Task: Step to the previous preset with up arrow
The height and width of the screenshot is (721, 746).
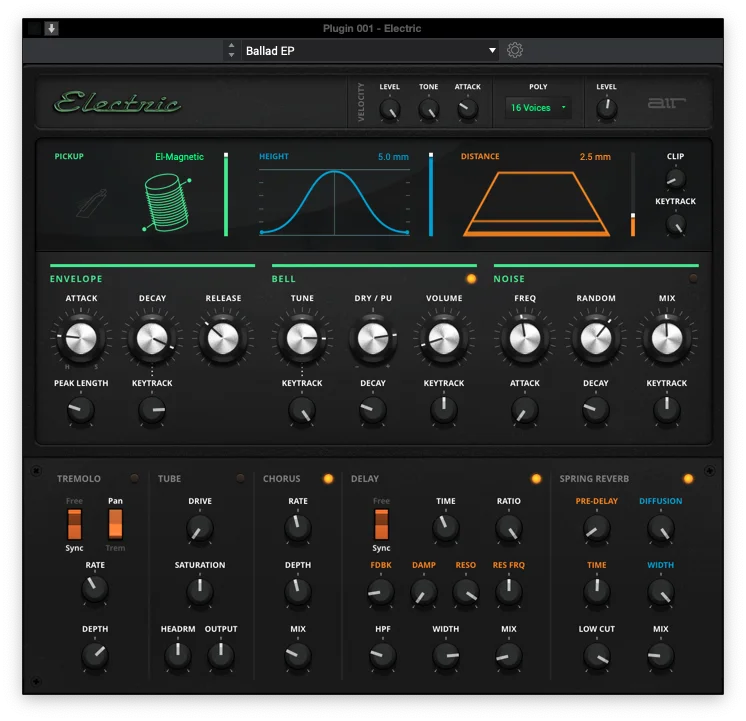Action: coord(231,45)
